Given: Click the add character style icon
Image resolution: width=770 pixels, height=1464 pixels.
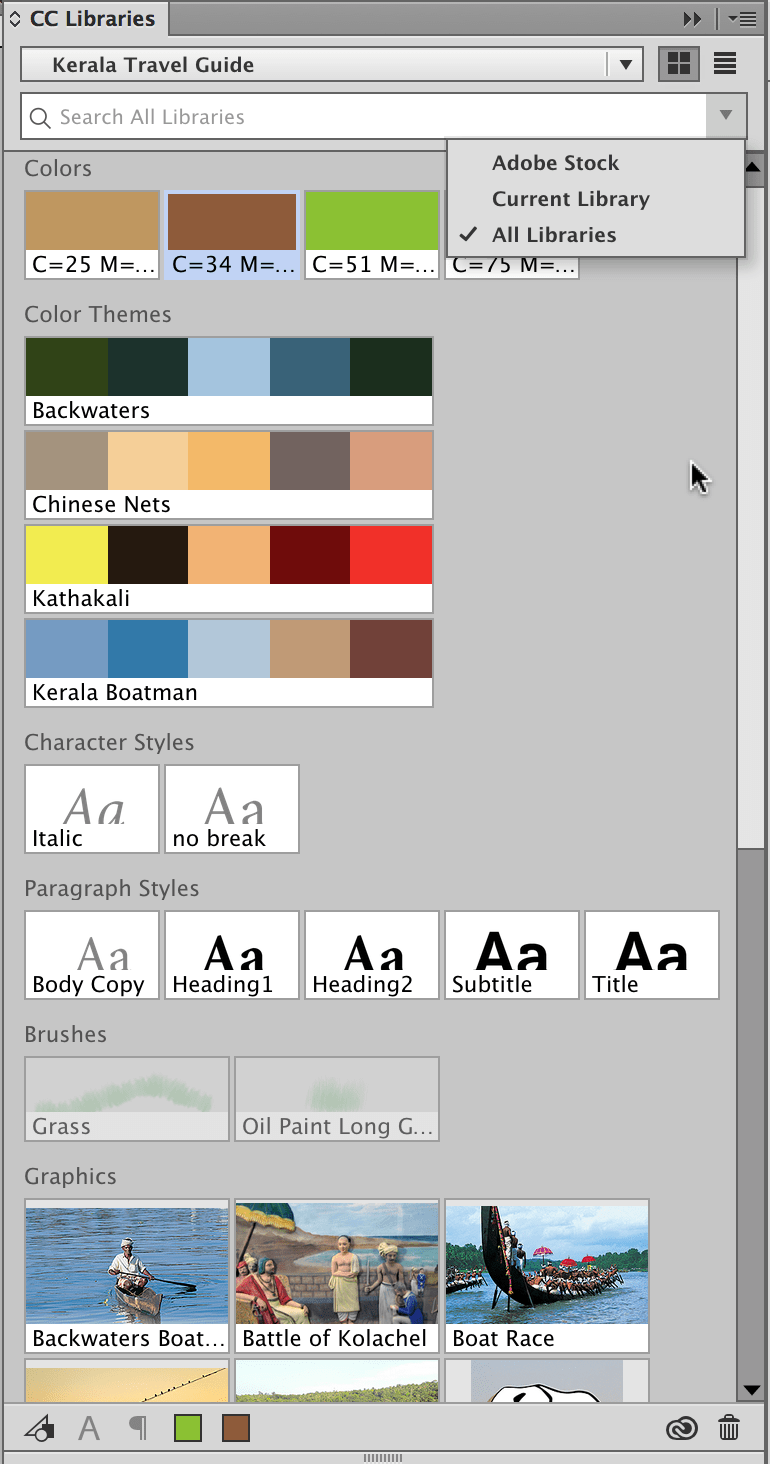Looking at the screenshot, I should (x=89, y=1428).
